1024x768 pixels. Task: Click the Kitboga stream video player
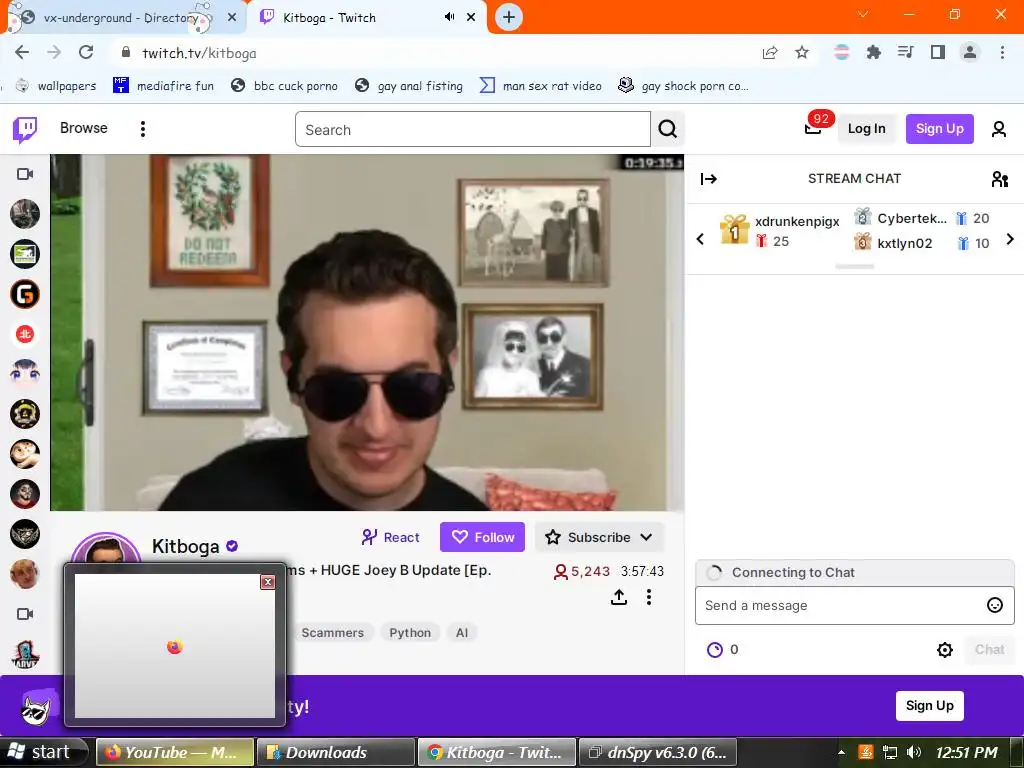tap(367, 332)
